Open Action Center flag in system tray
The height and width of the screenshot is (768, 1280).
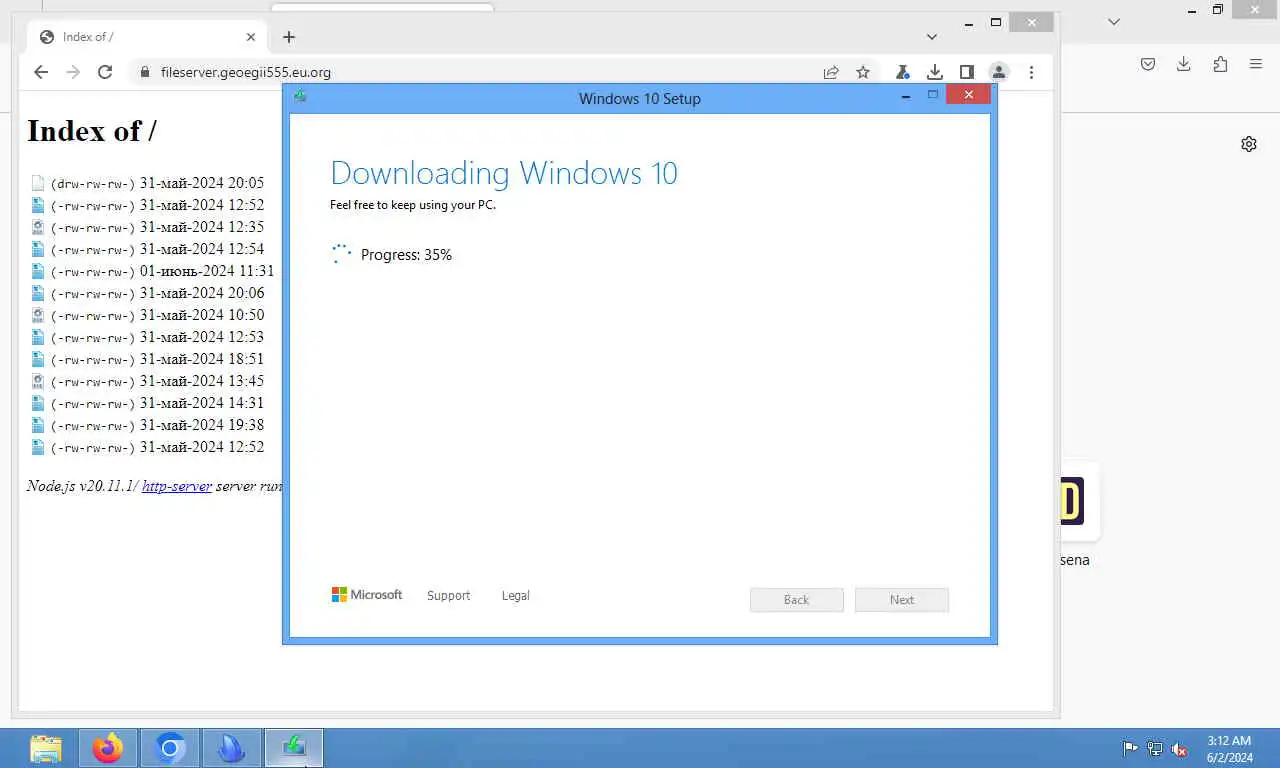[1130, 748]
